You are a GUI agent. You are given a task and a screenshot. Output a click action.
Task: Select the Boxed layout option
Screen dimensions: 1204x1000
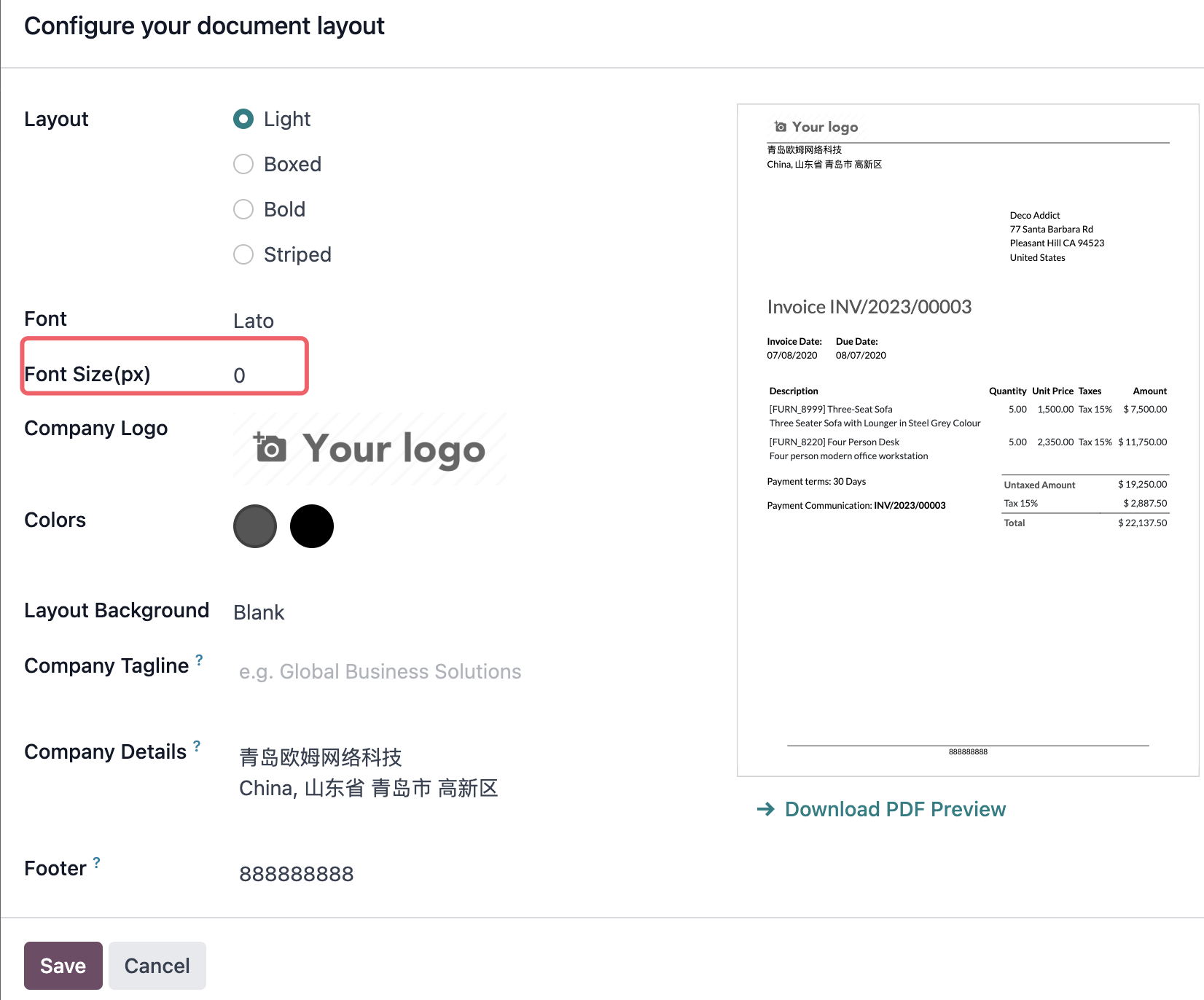point(243,164)
